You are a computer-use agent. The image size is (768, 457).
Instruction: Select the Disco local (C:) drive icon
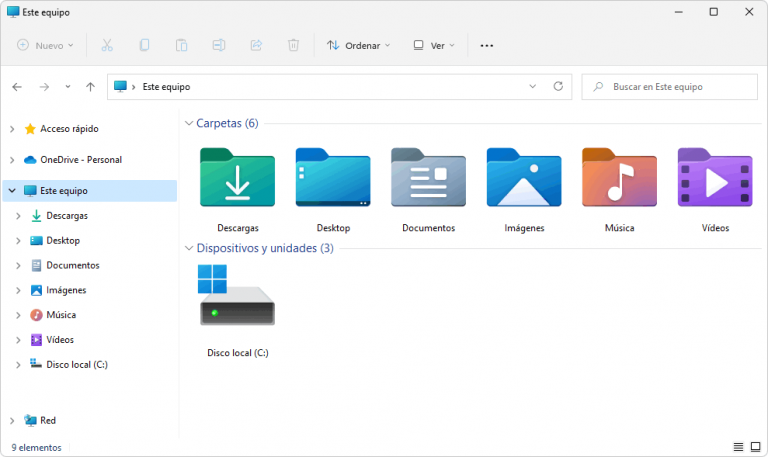point(237,296)
